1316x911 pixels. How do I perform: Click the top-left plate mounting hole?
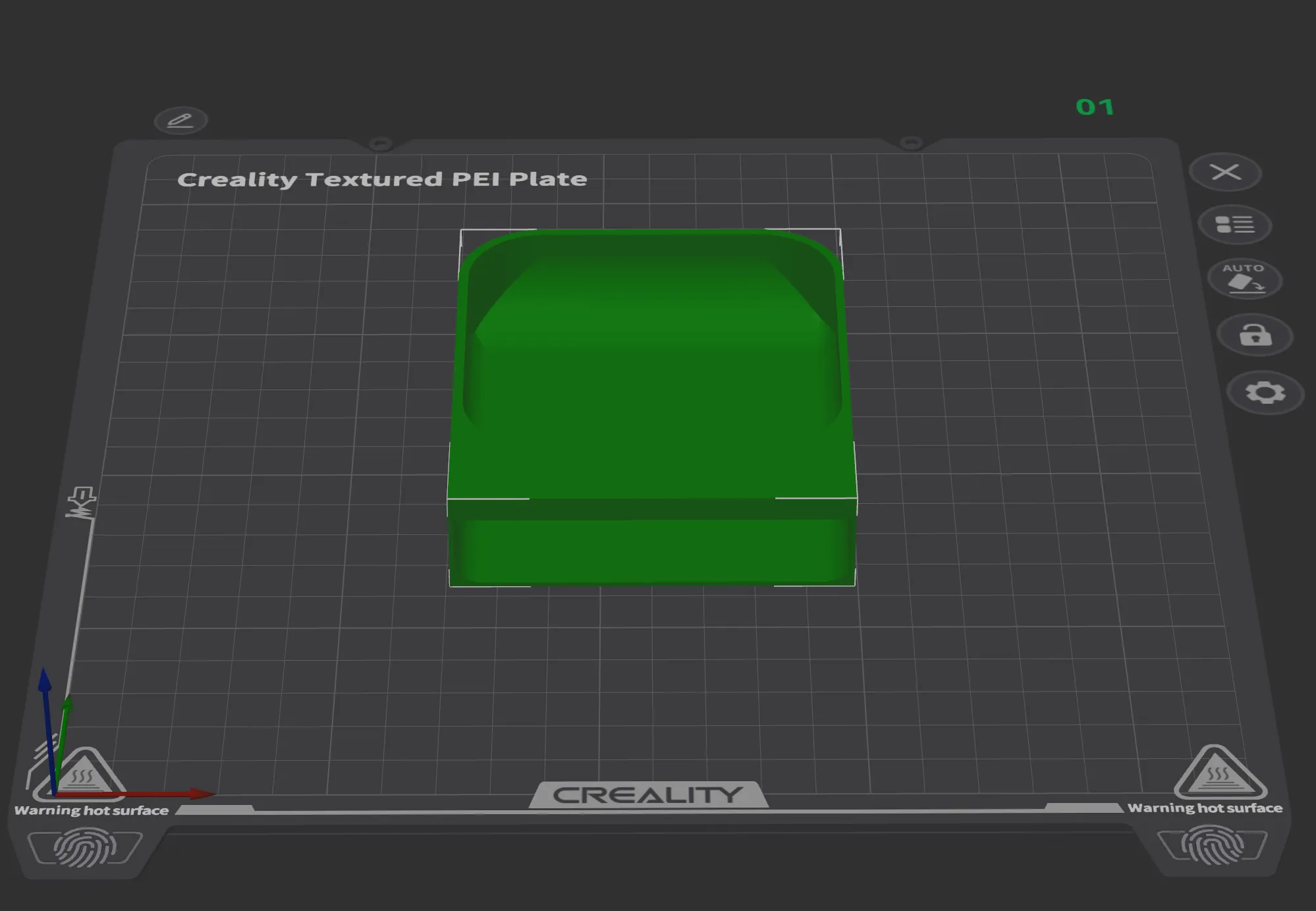pyautogui.click(x=380, y=143)
